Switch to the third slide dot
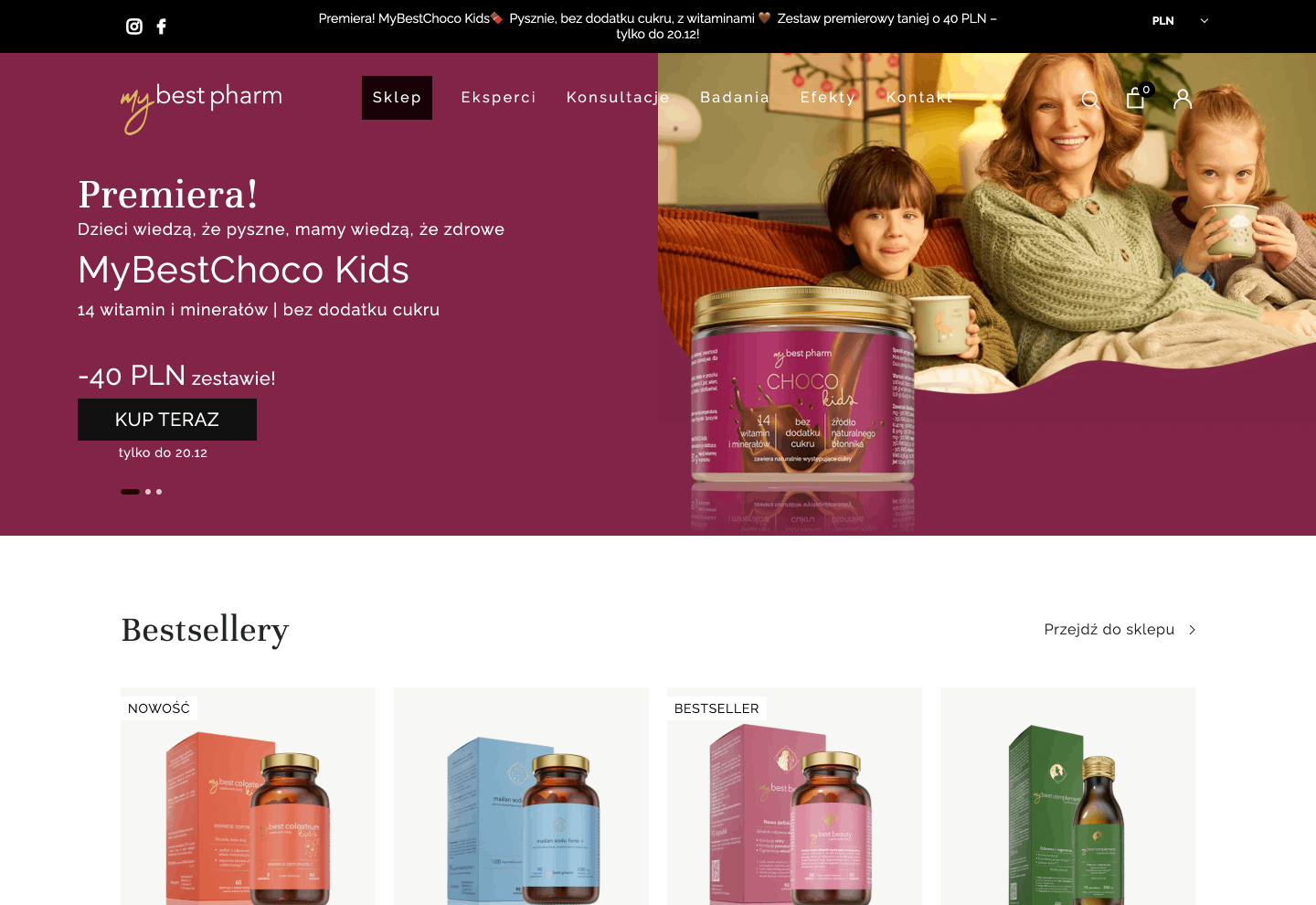This screenshot has height=905, width=1316. tap(159, 492)
